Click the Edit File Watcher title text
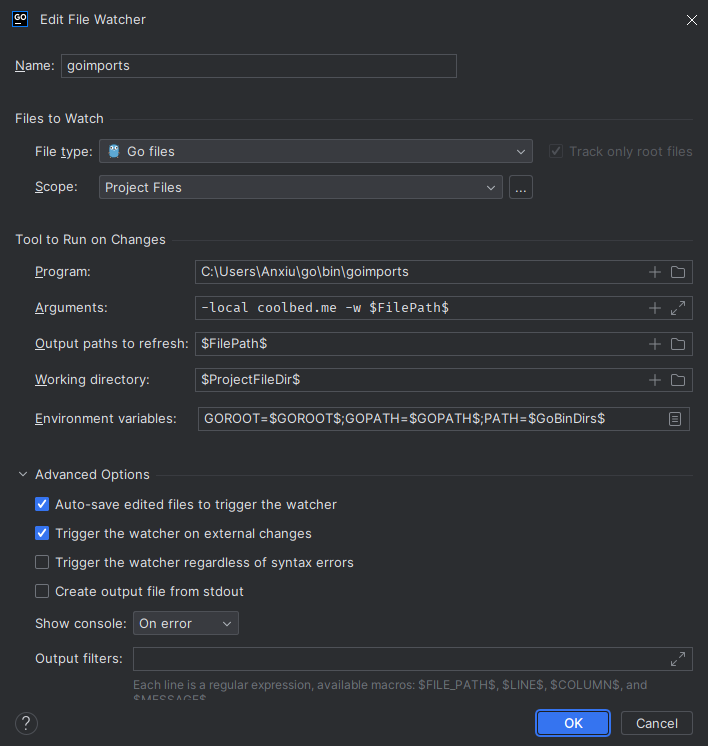708x746 pixels. click(x=93, y=20)
